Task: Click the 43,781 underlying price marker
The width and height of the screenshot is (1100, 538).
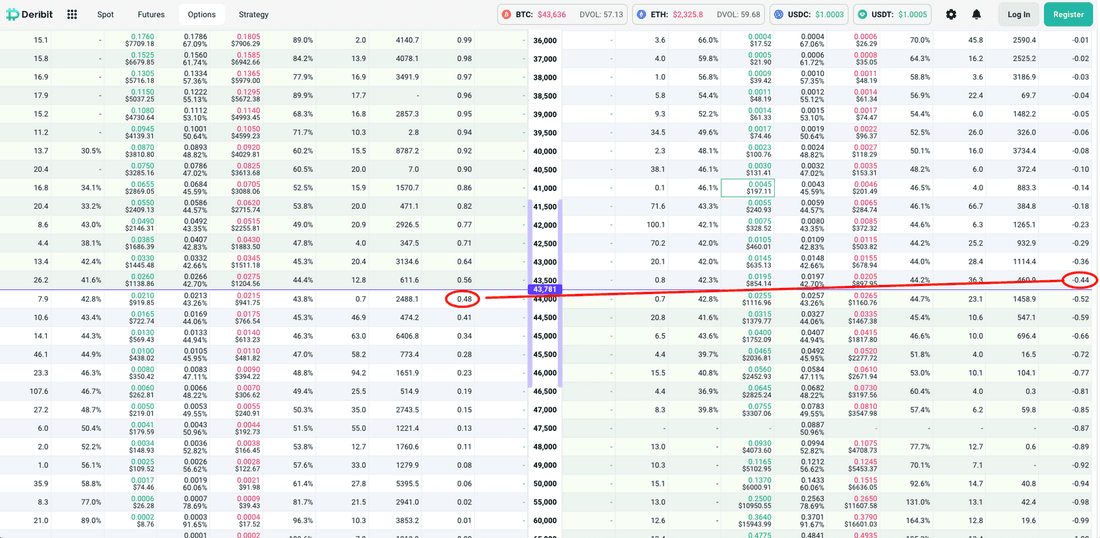Action: pyautogui.click(x=545, y=289)
